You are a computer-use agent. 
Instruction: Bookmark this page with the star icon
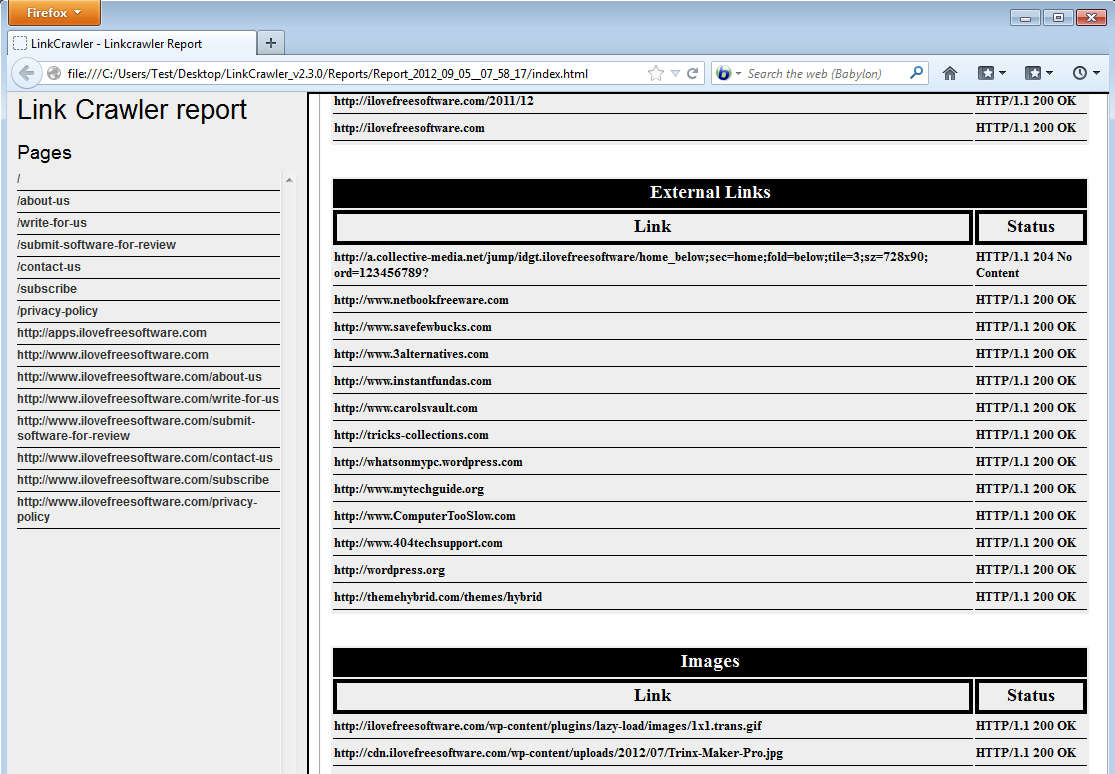655,73
